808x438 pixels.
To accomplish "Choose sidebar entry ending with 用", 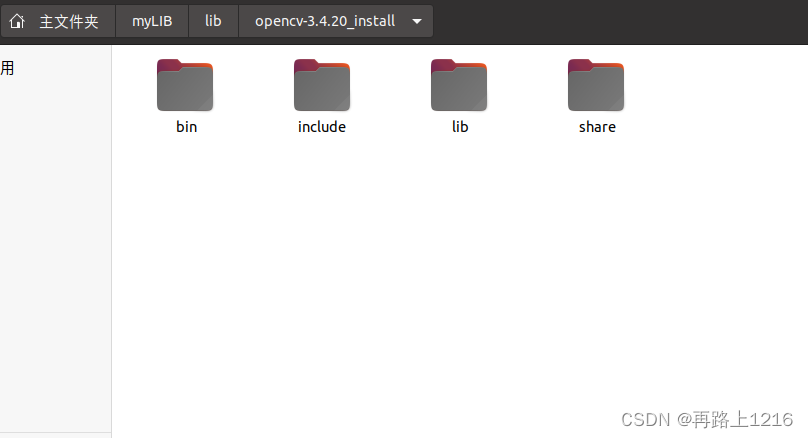I will pyautogui.click(x=7, y=68).
